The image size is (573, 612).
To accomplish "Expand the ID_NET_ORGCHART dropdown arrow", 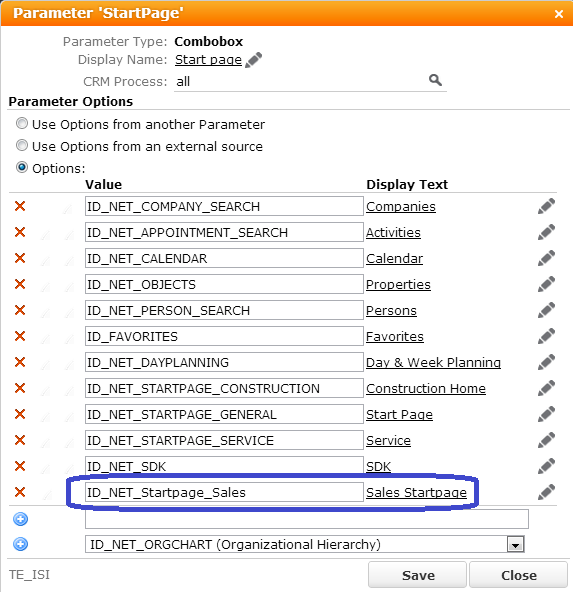I will [515, 544].
